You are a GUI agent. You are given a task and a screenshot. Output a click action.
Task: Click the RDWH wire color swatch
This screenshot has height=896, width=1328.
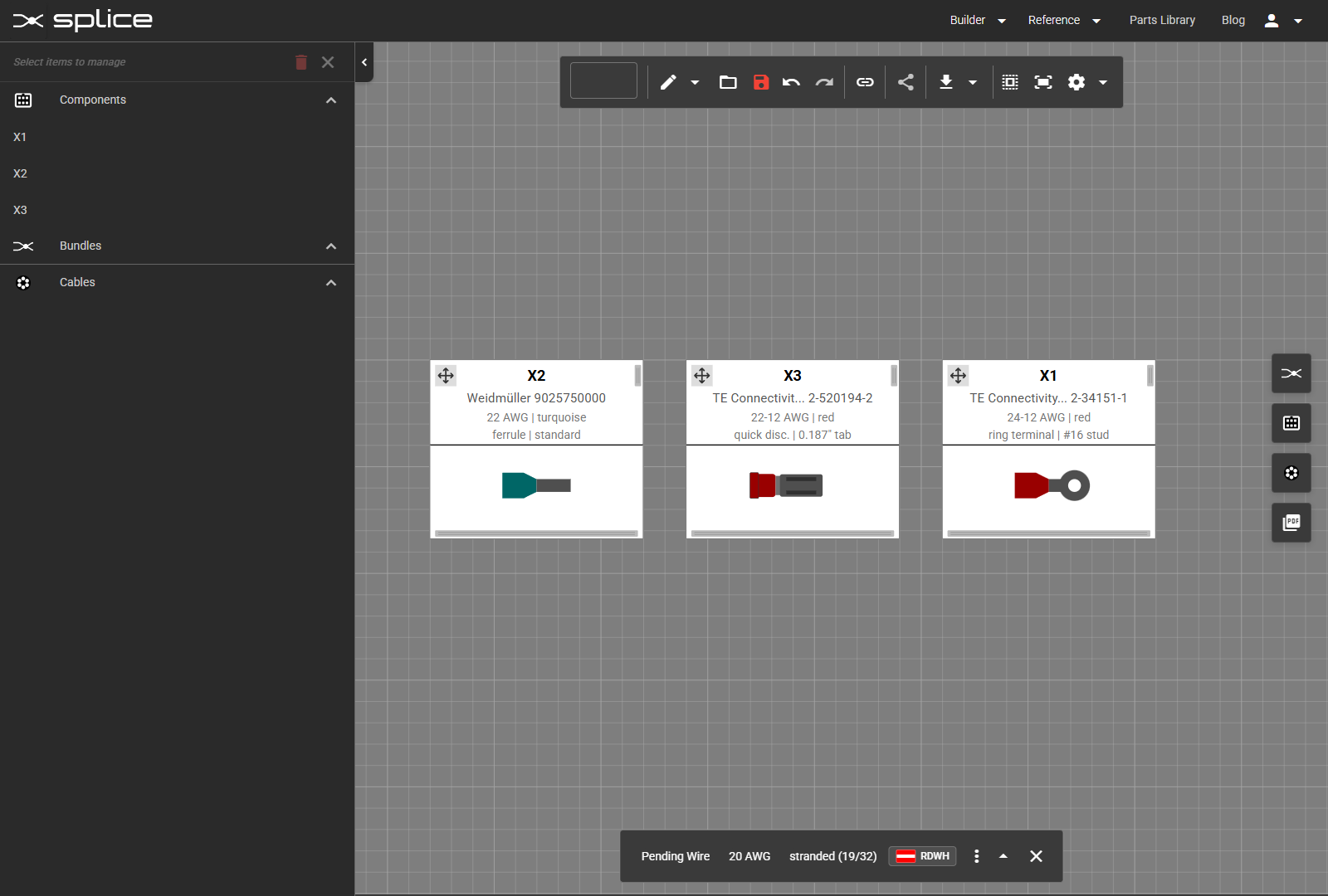[x=922, y=856]
